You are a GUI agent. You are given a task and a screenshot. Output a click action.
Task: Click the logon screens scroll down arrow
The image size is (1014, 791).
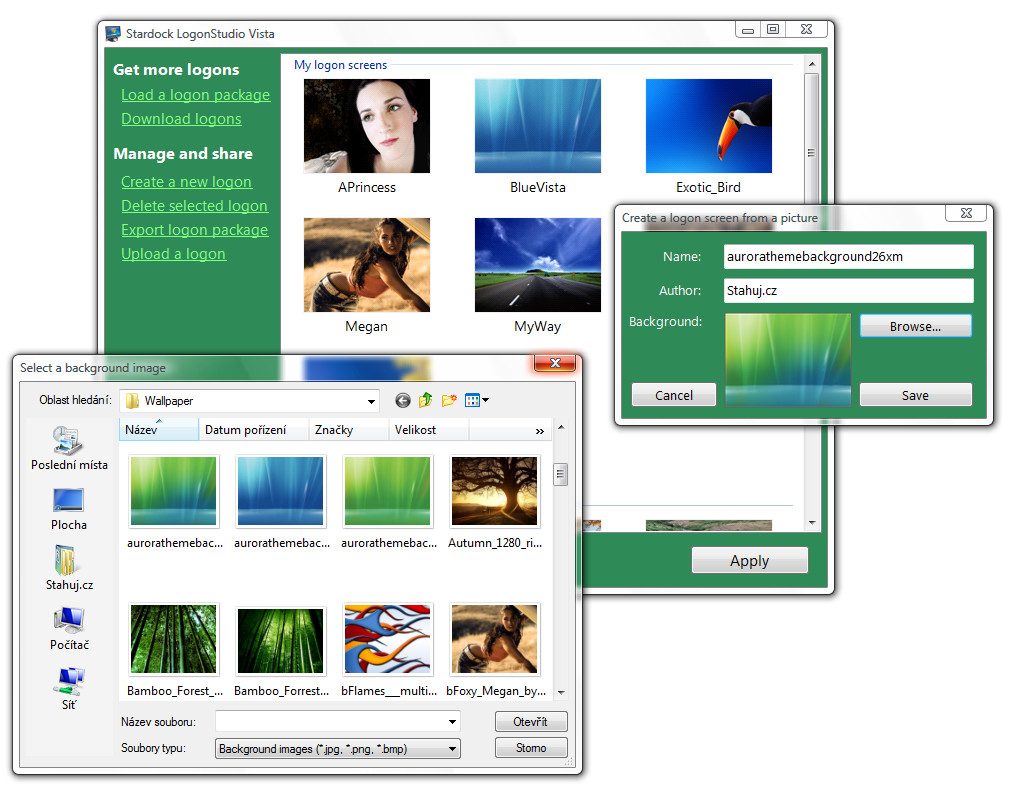pos(812,523)
